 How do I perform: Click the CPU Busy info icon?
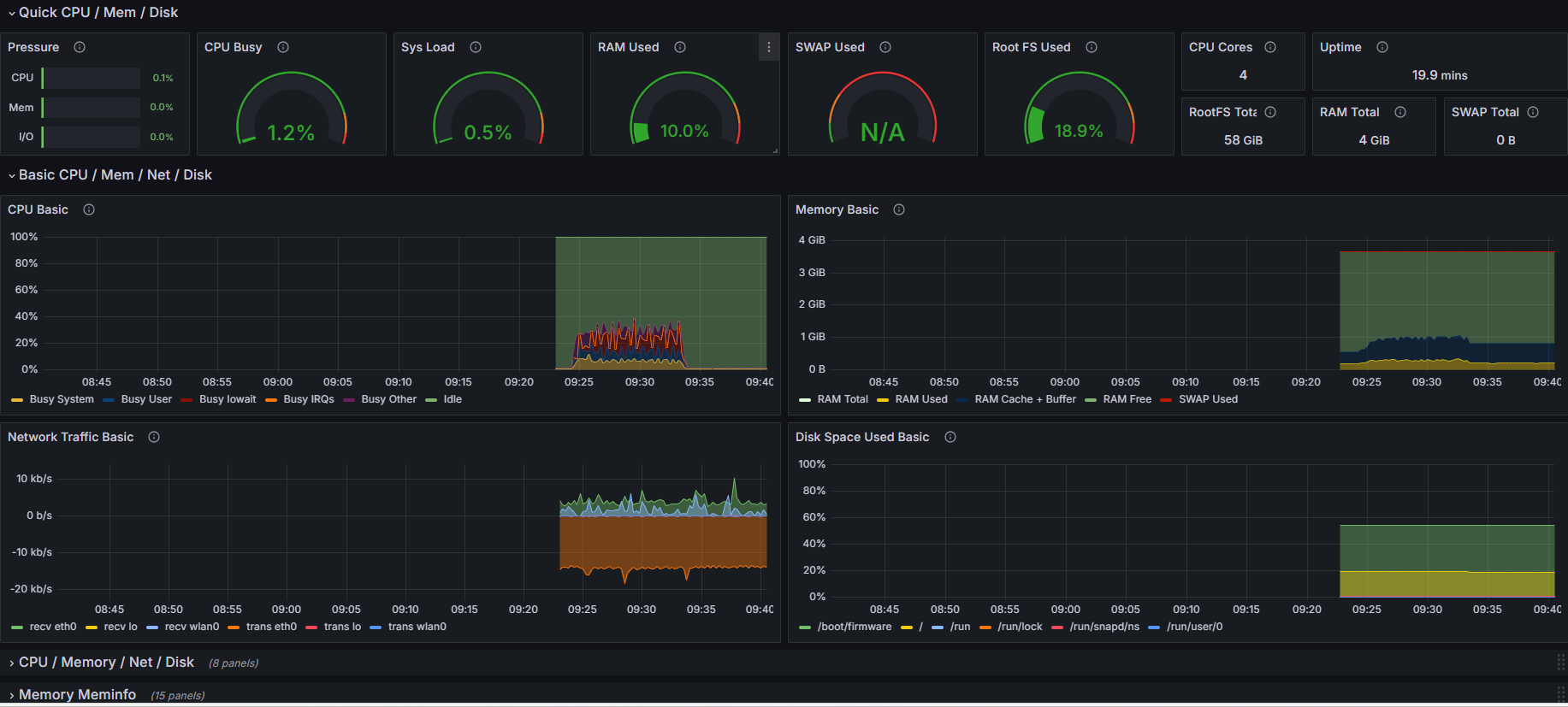pyautogui.click(x=283, y=47)
